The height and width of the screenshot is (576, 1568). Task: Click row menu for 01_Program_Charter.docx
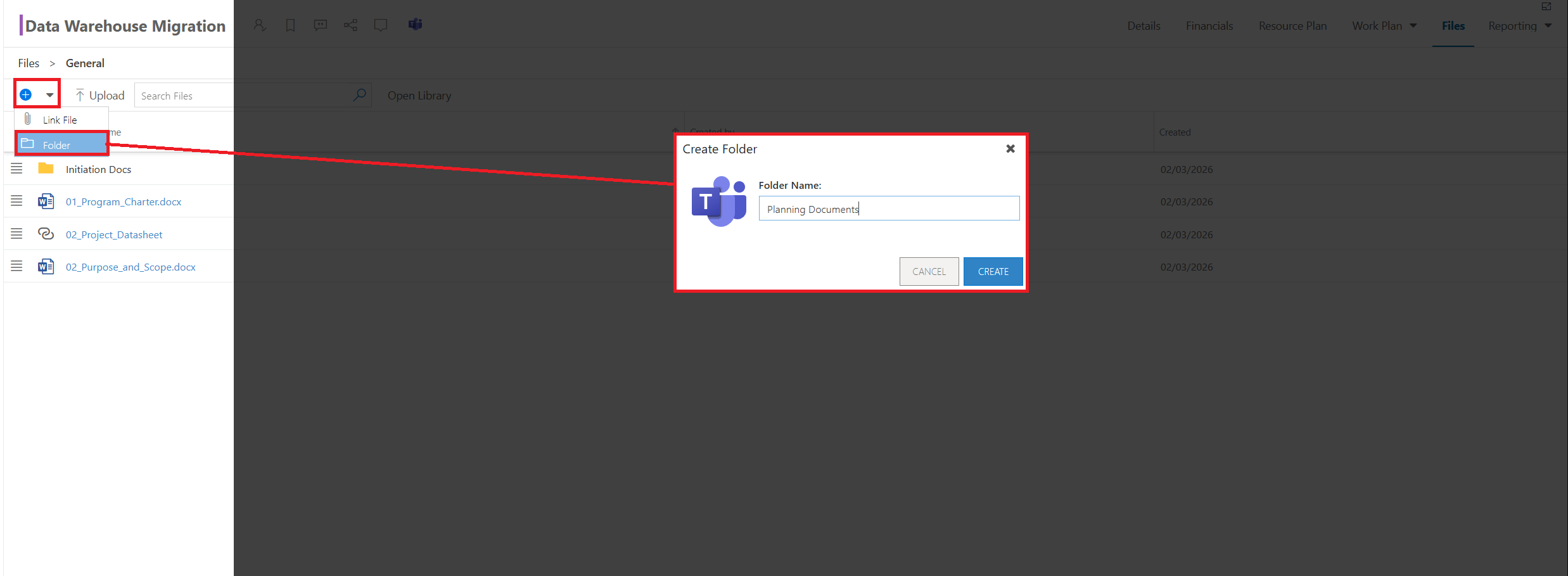pyautogui.click(x=16, y=201)
